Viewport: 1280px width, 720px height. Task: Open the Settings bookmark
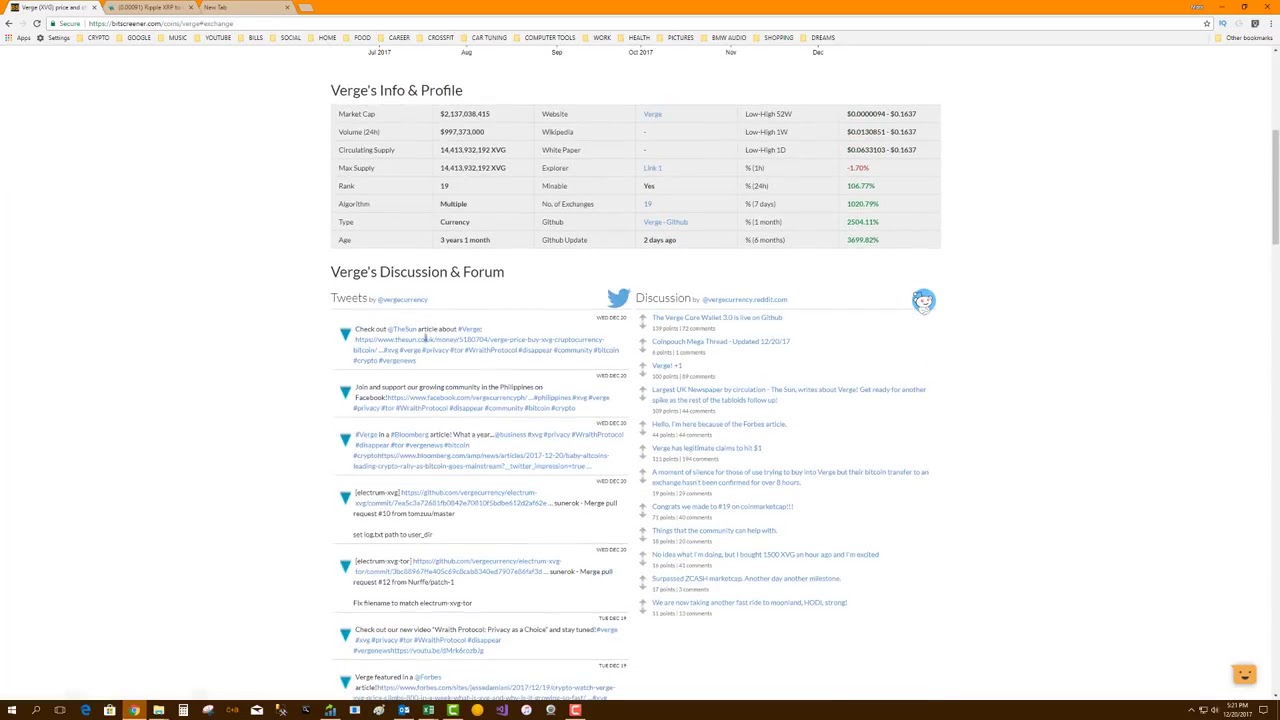pyautogui.click(x=53, y=38)
